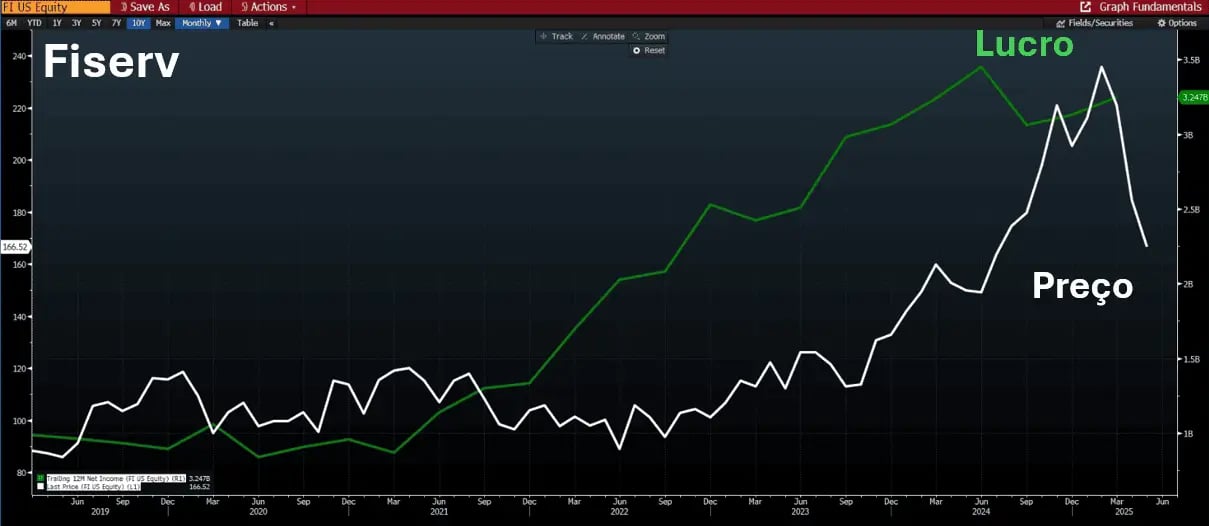The height and width of the screenshot is (526, 1209).
Task: Select the 5Y time range
Action: pos(96,22)
